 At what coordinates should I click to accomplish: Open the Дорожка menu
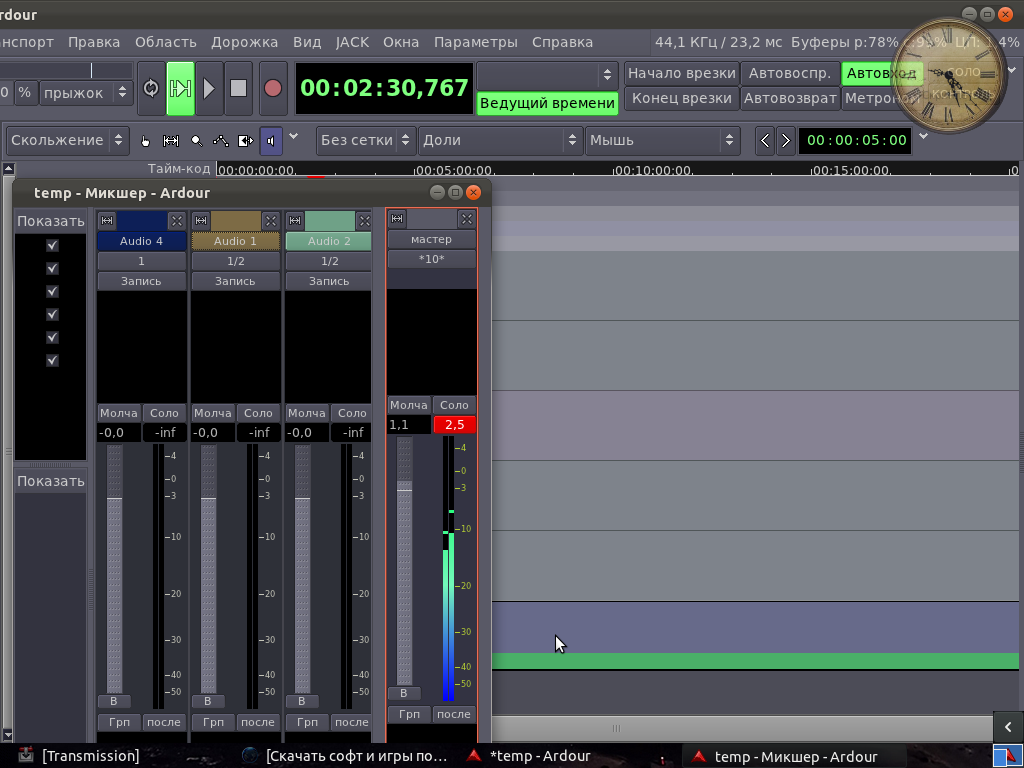click(x=244, y=42)
